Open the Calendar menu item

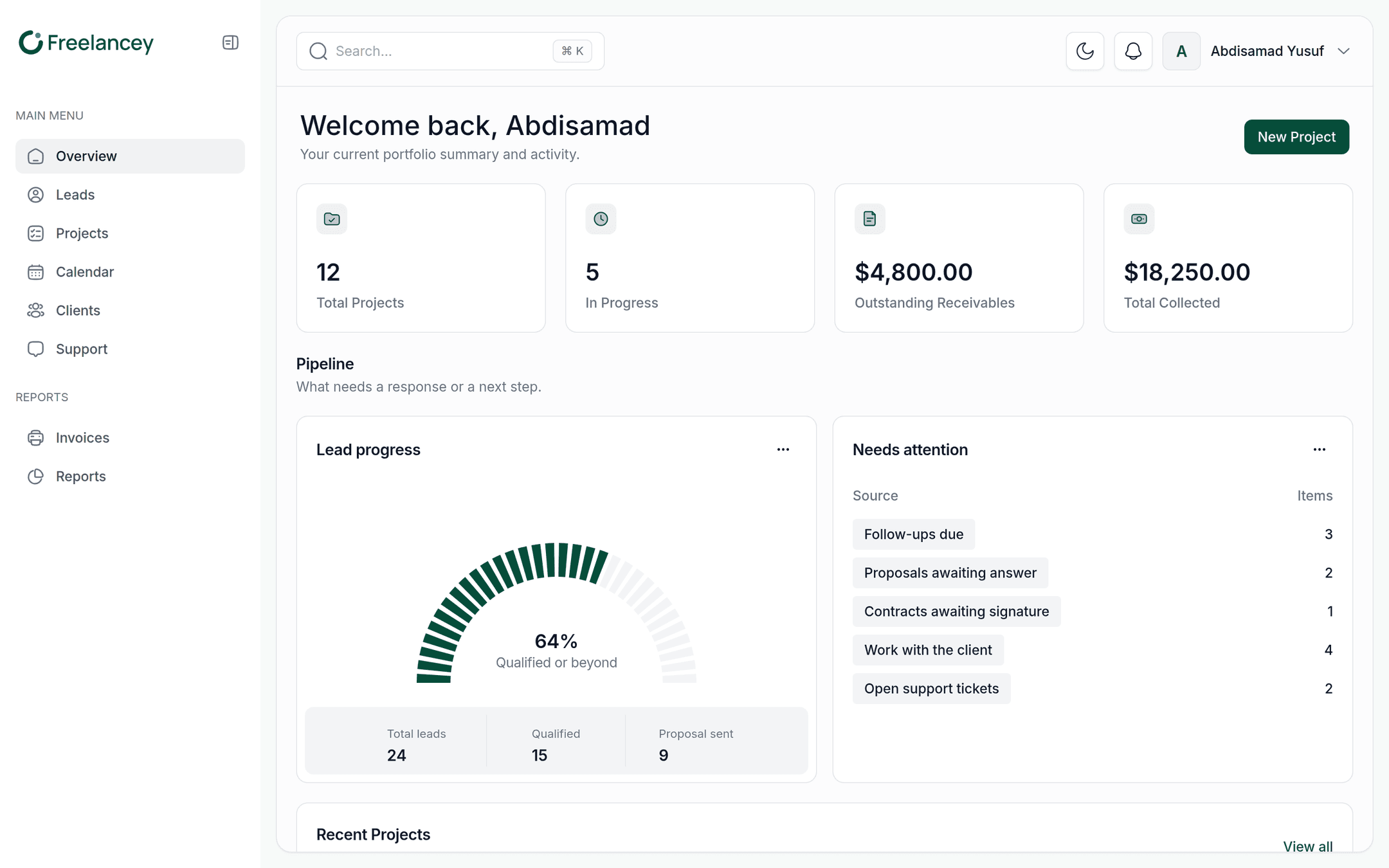(130, 272)
